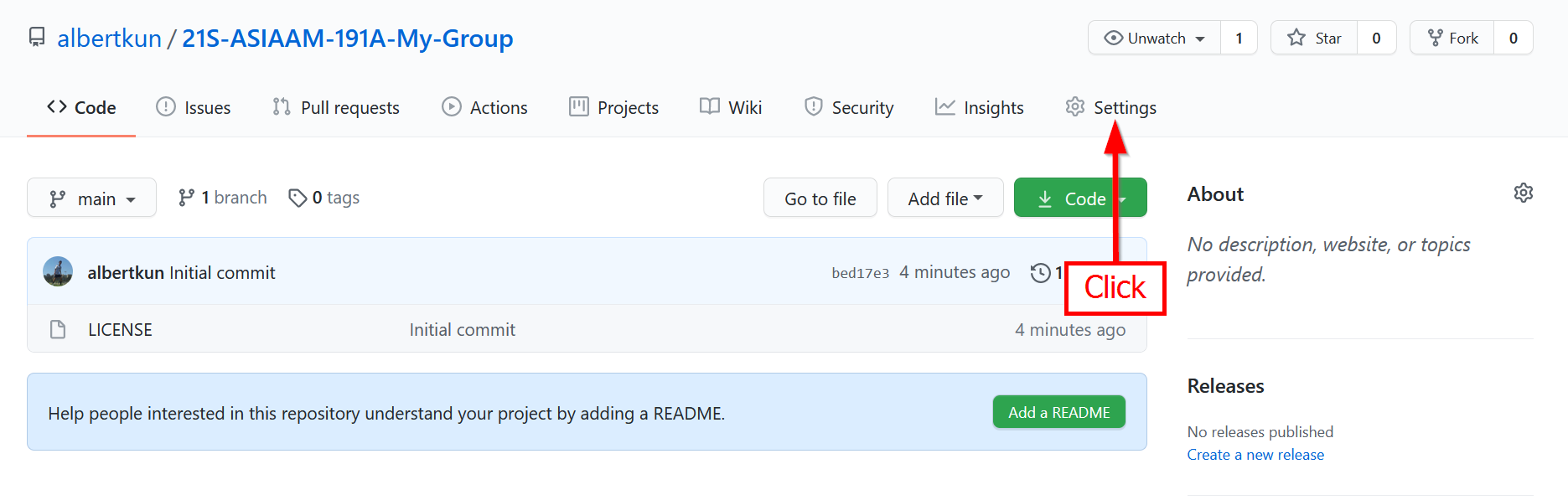
Task: Open the Settings tab
Action: click(x=1110, y=108)
